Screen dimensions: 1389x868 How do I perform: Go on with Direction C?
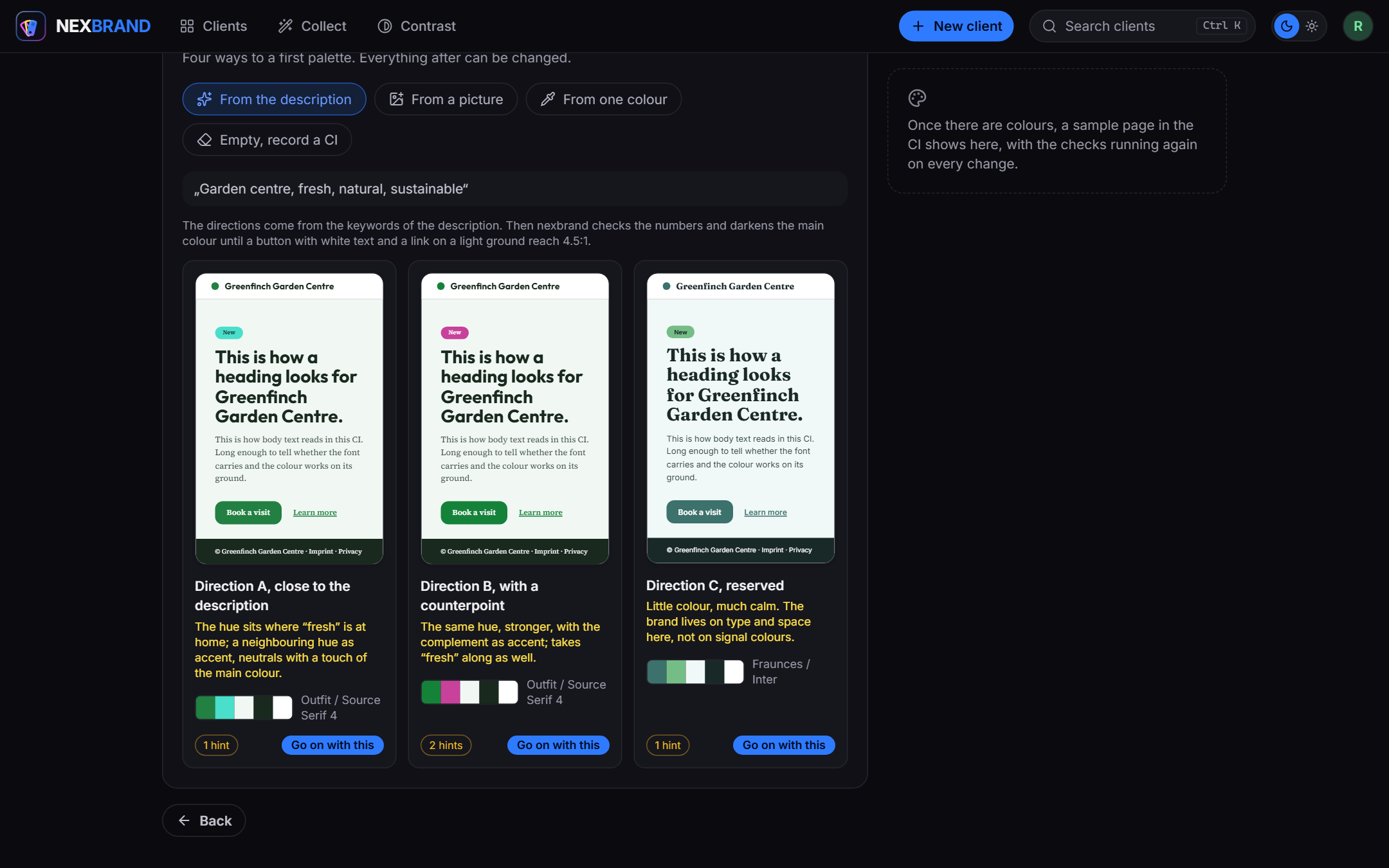point(784,745)
